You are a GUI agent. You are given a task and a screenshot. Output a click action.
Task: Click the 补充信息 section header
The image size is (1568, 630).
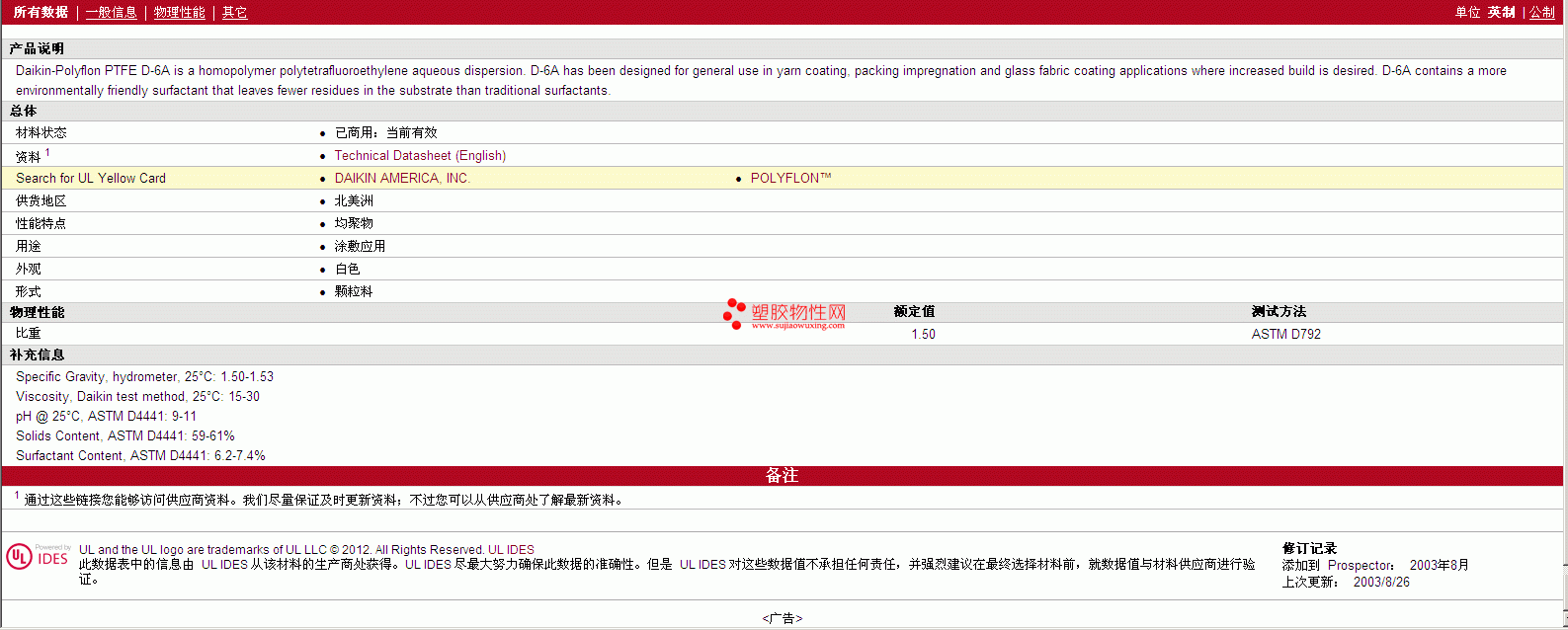[38, 355]
